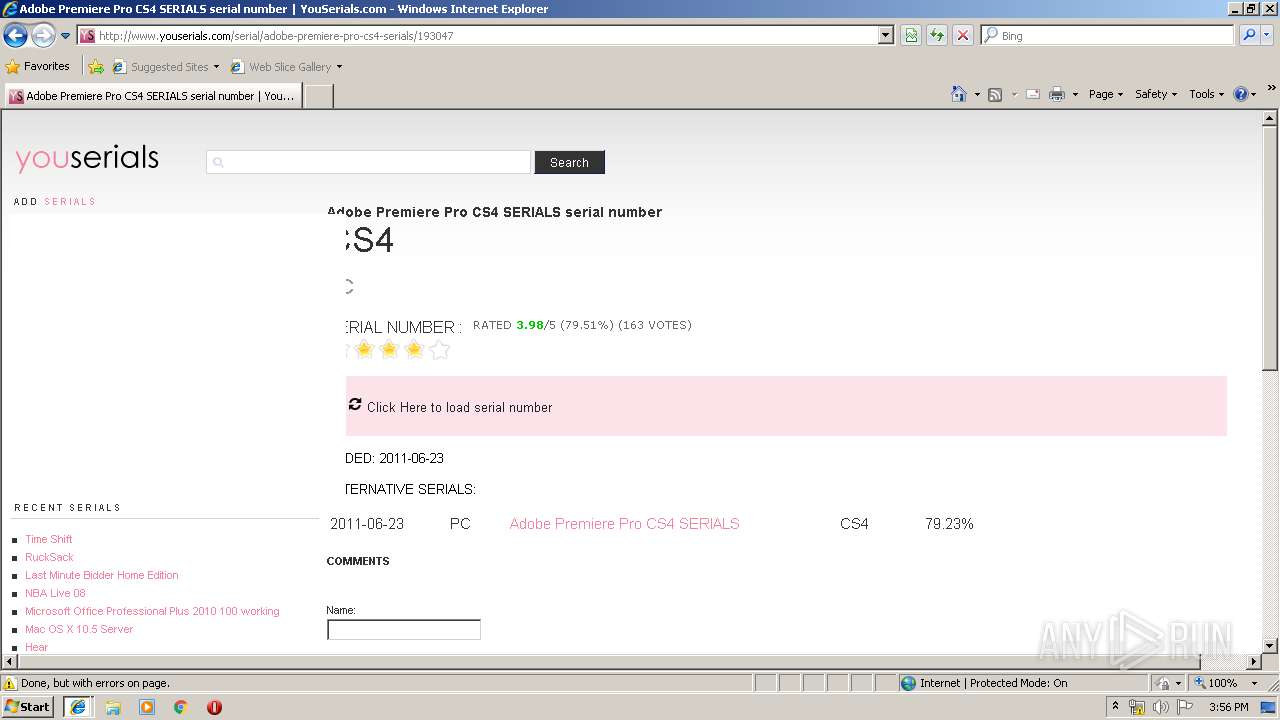Click the Stop loading icon

[963, 35]
